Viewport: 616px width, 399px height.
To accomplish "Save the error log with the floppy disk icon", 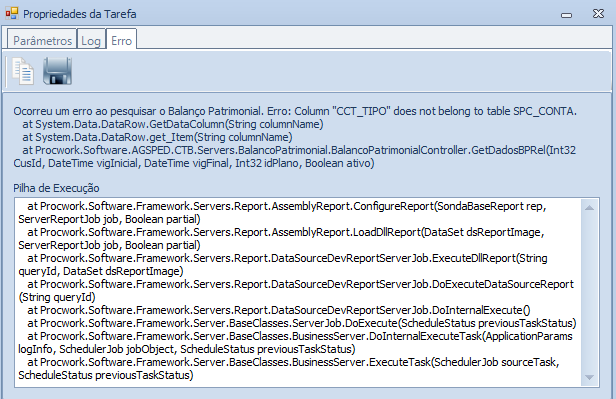I will pyautogui.click(x=57, y=71).
